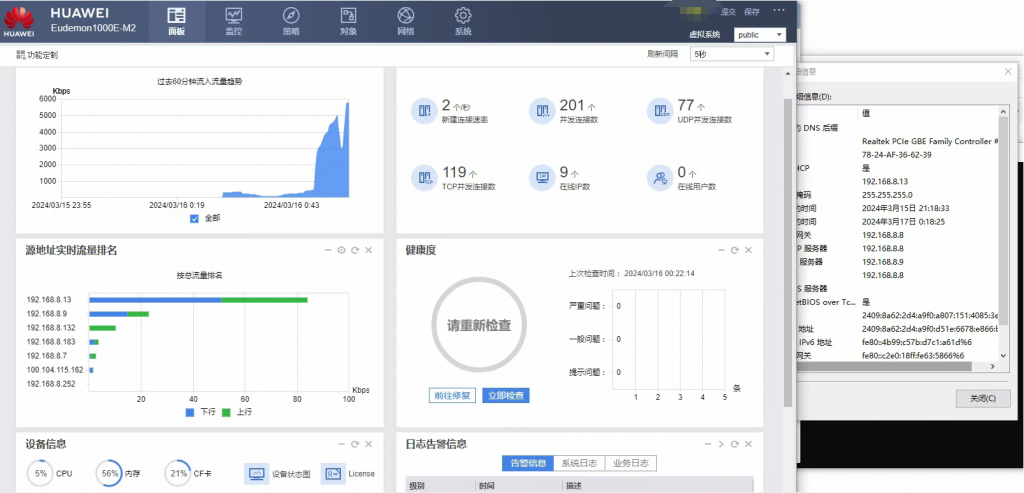The width and height of the screenshot is (1024, 493).
Task: Open the 策略 policy compass icon
Action: [291, 15]
